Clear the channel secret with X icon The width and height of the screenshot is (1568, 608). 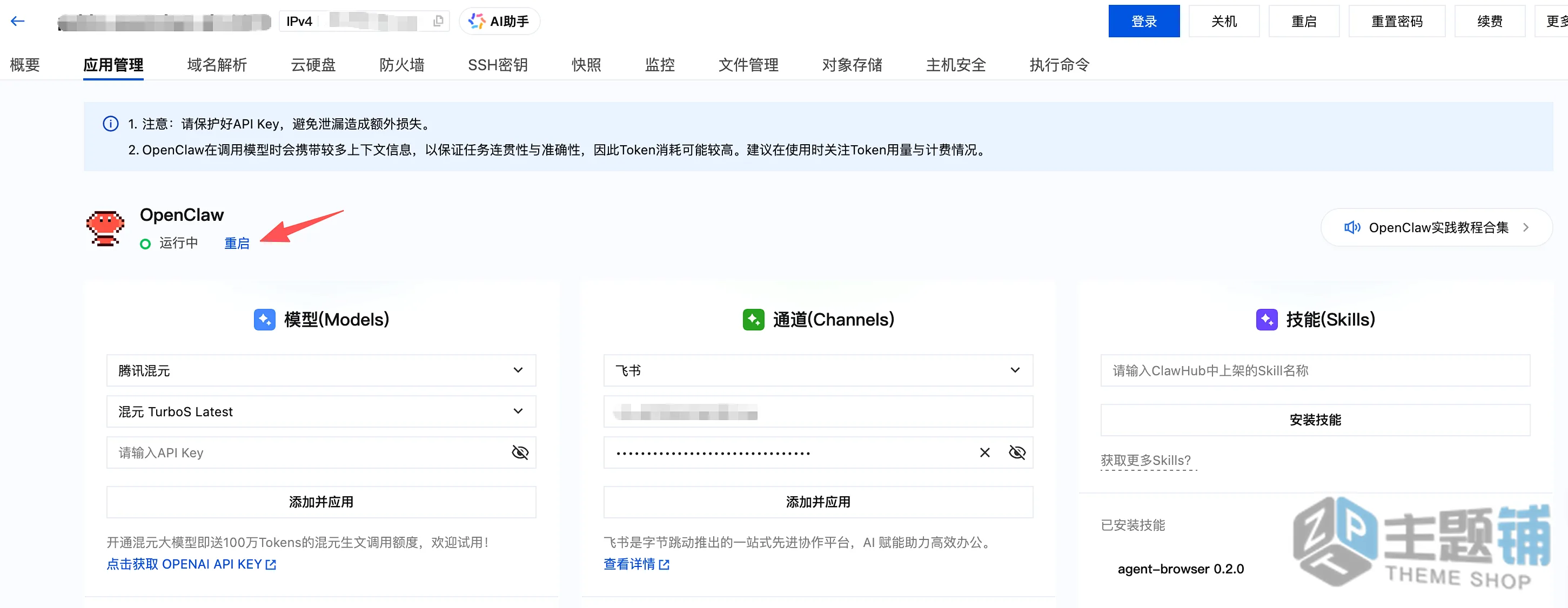pyautogui.click(x=984, y=452)
